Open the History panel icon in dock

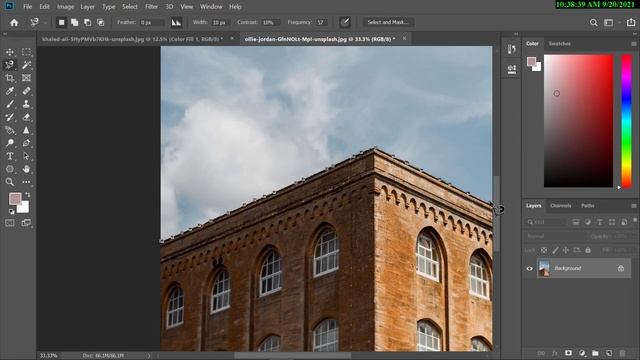pyautogui.click(x=511, y=49)
